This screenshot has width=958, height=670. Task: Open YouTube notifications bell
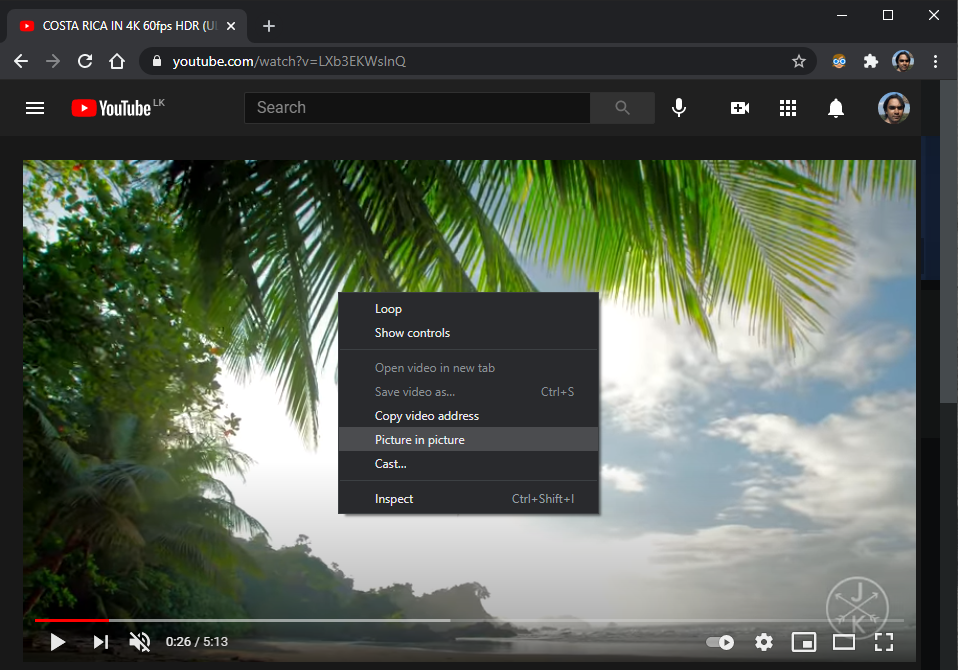coord(836,108)
